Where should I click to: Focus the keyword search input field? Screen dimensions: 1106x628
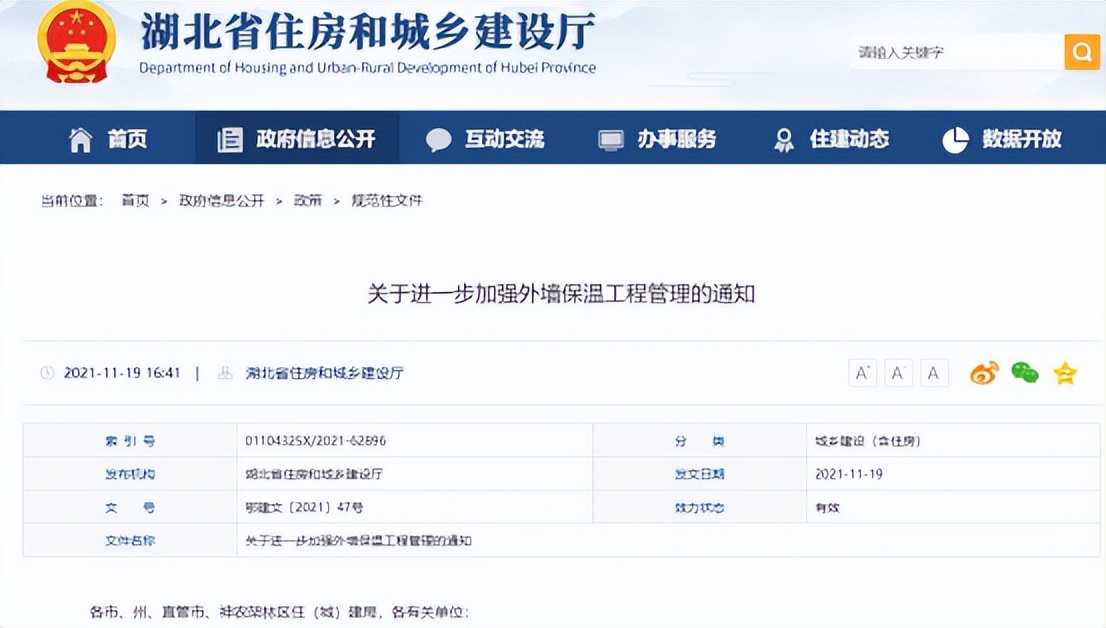[953, 52]
